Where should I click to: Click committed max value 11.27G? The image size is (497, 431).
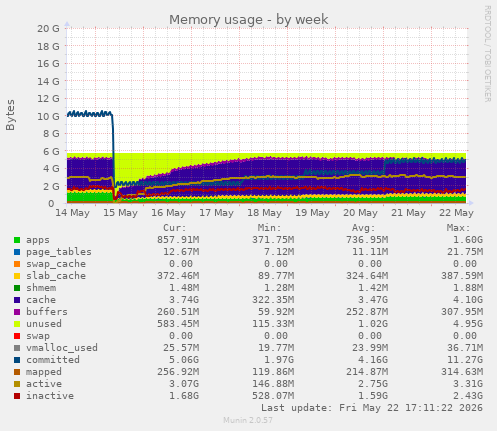point(465,360)
